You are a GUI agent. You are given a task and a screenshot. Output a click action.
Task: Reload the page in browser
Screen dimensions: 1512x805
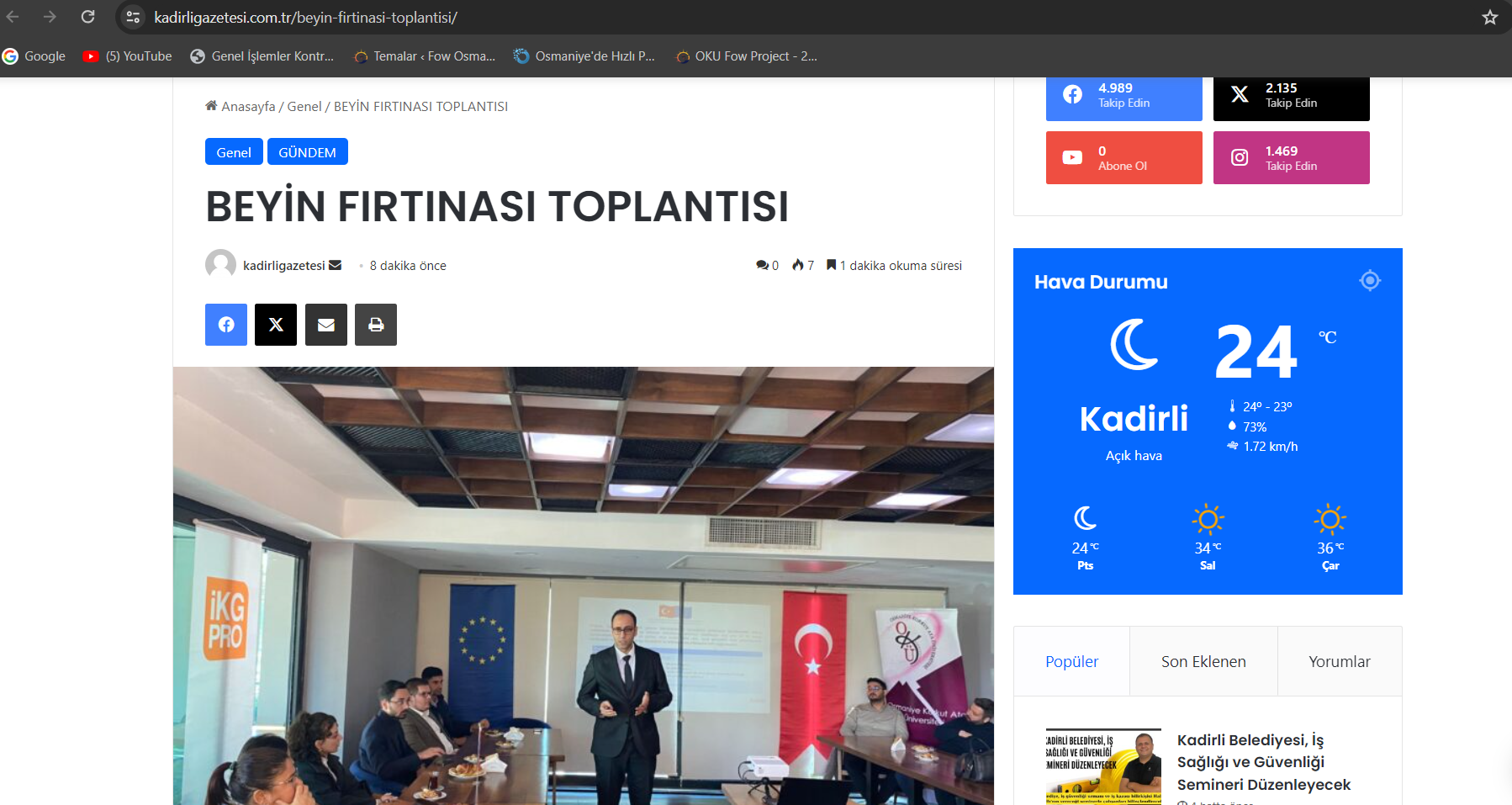click(87, 17)
